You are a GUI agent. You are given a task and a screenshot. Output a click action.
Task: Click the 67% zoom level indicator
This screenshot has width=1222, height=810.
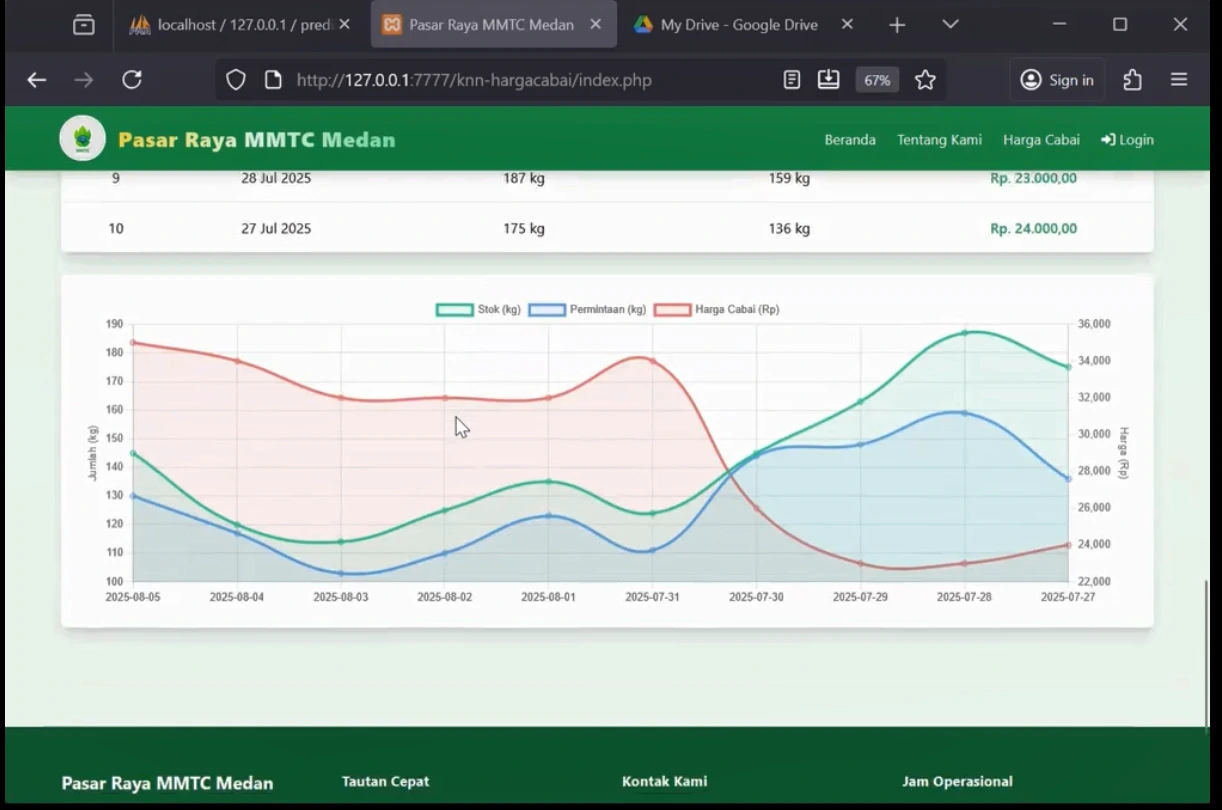[x=876, y=80]
